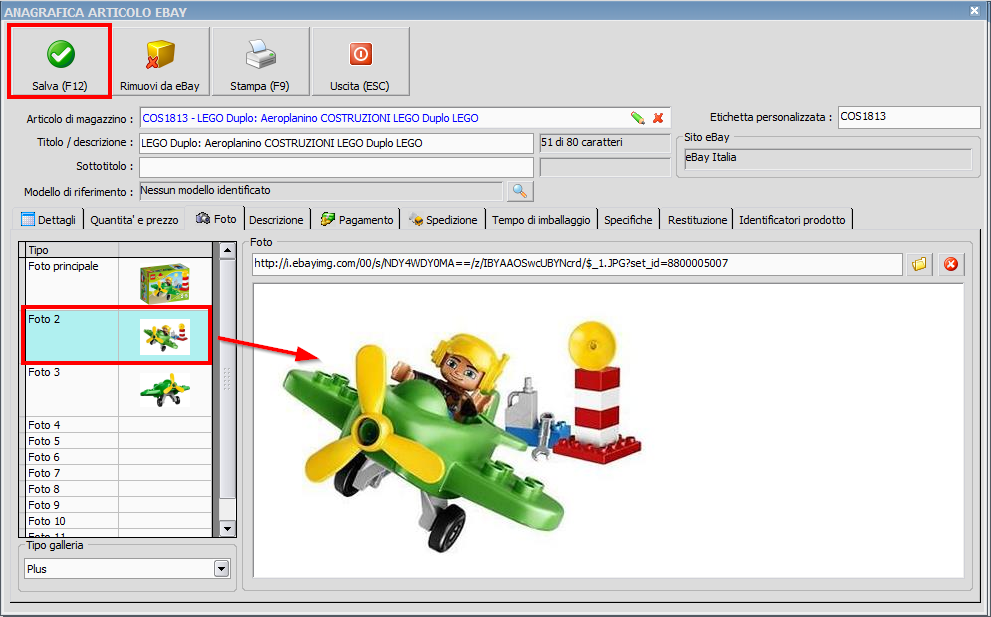Image resolution: width=991 pixels, height=617 pixels.
Task: Select the Foto 3 airplane thumbnail
Action: [x=116, y=389]
